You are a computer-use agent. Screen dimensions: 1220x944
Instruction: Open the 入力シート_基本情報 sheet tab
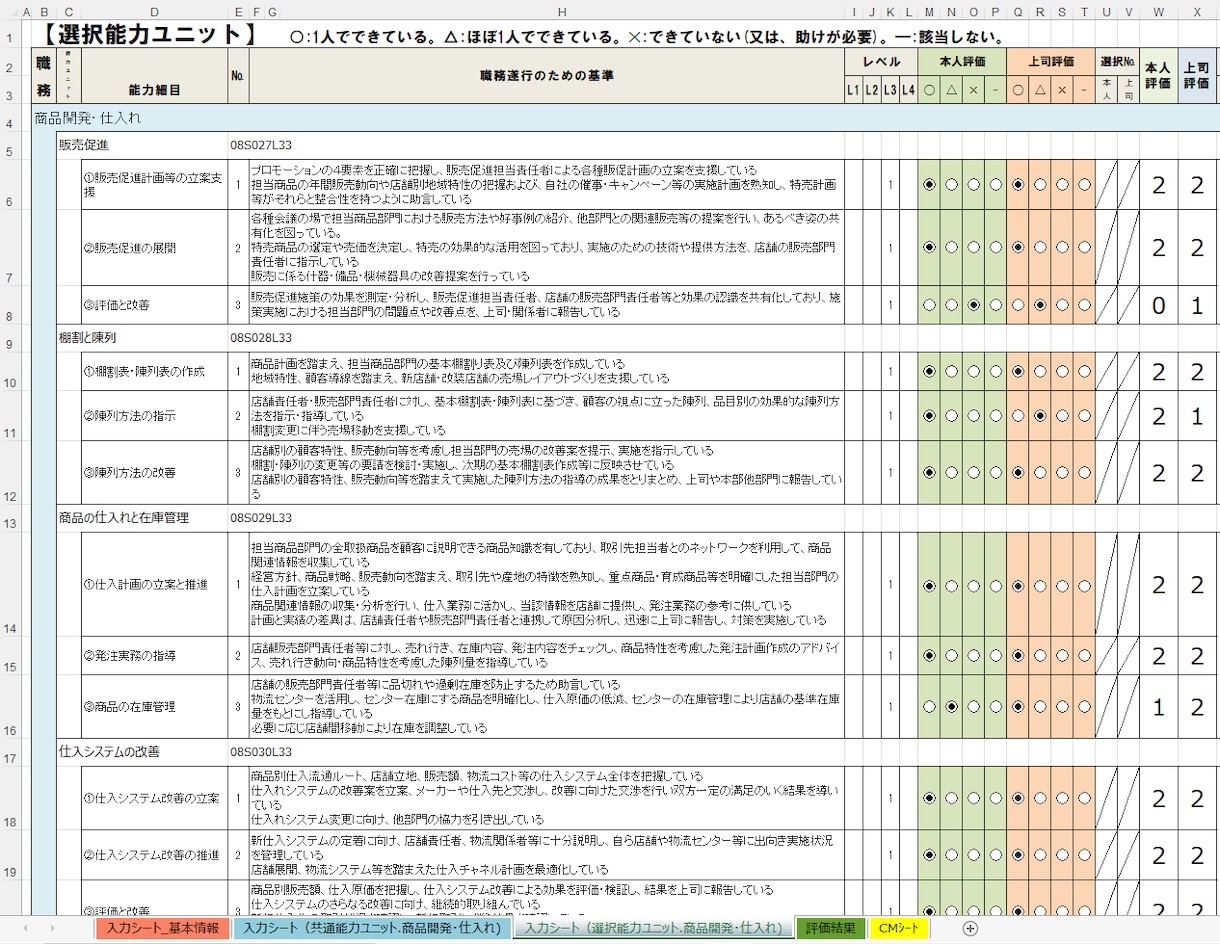click(162, 928)
